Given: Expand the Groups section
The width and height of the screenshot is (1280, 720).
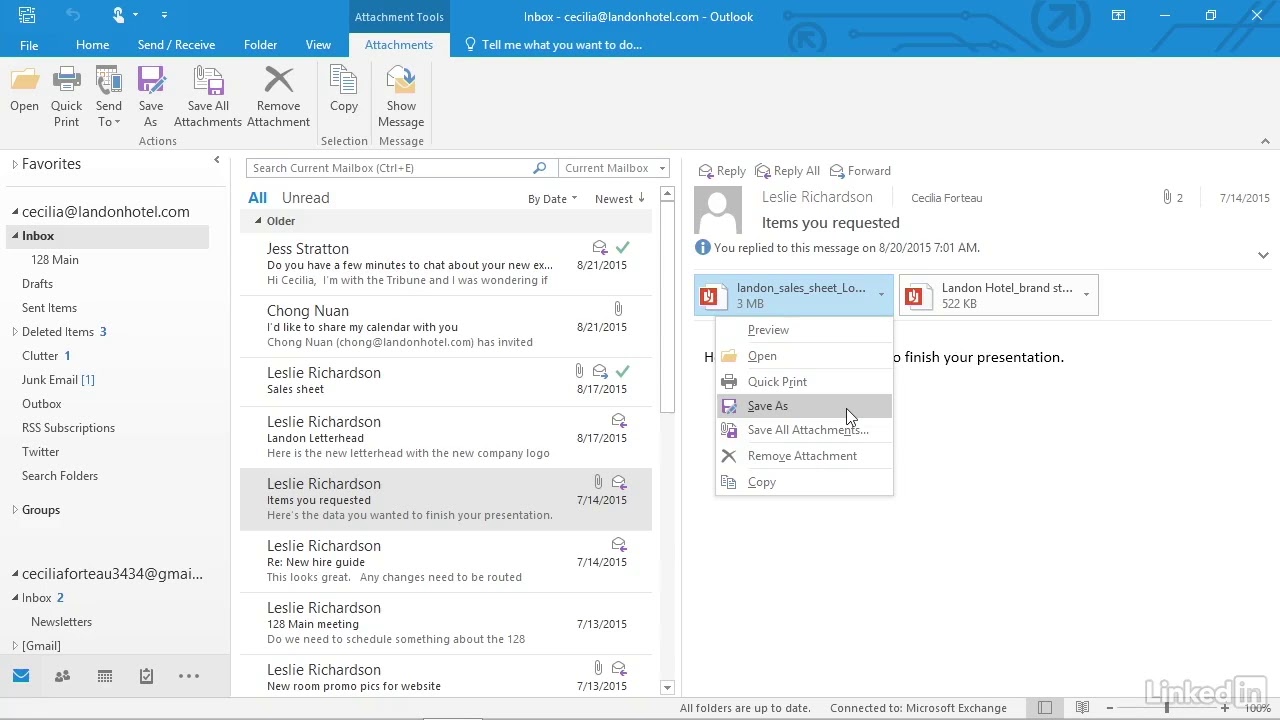Looking at the screenshot, I should tap(15, 510).
